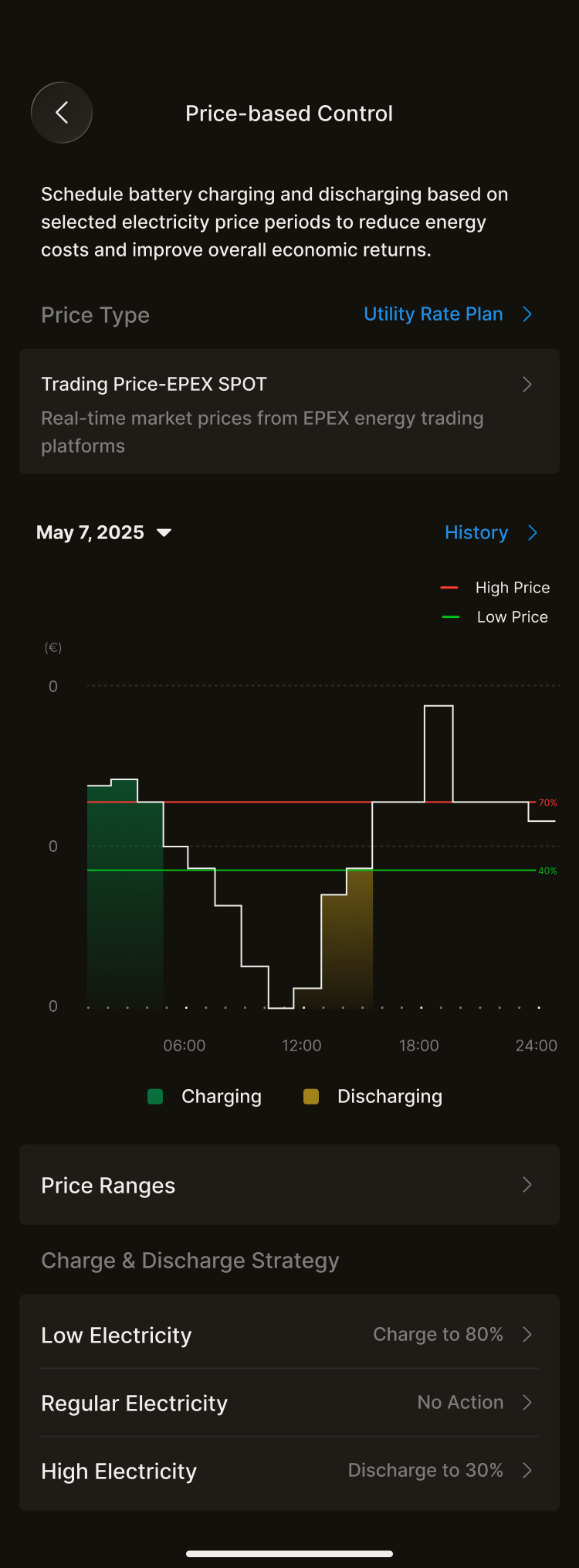Viewport: 579px width, 1568px height.
Task: Open the May 7, 2025 date dropdown
Action: (90, 533)
